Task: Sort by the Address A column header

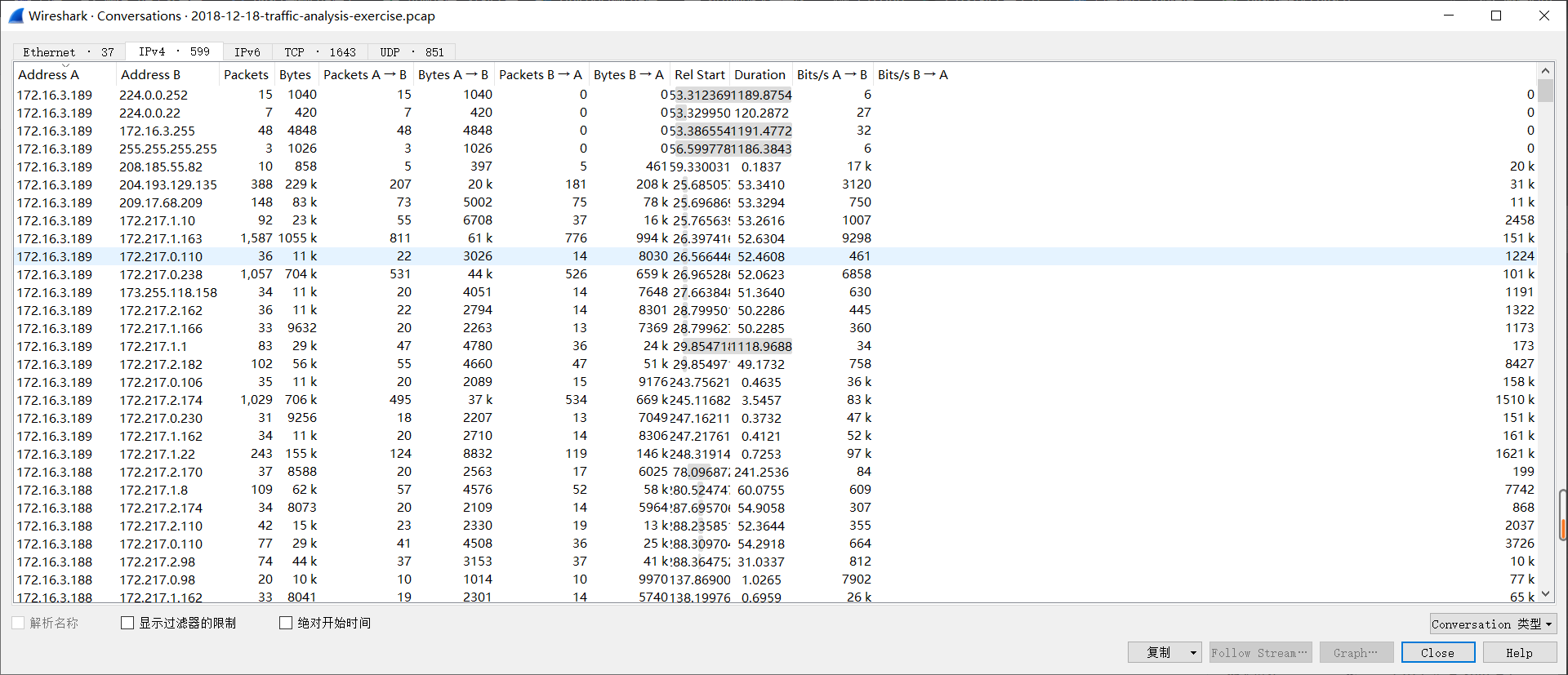Action: pyautogui.click(x=65, y=74)
